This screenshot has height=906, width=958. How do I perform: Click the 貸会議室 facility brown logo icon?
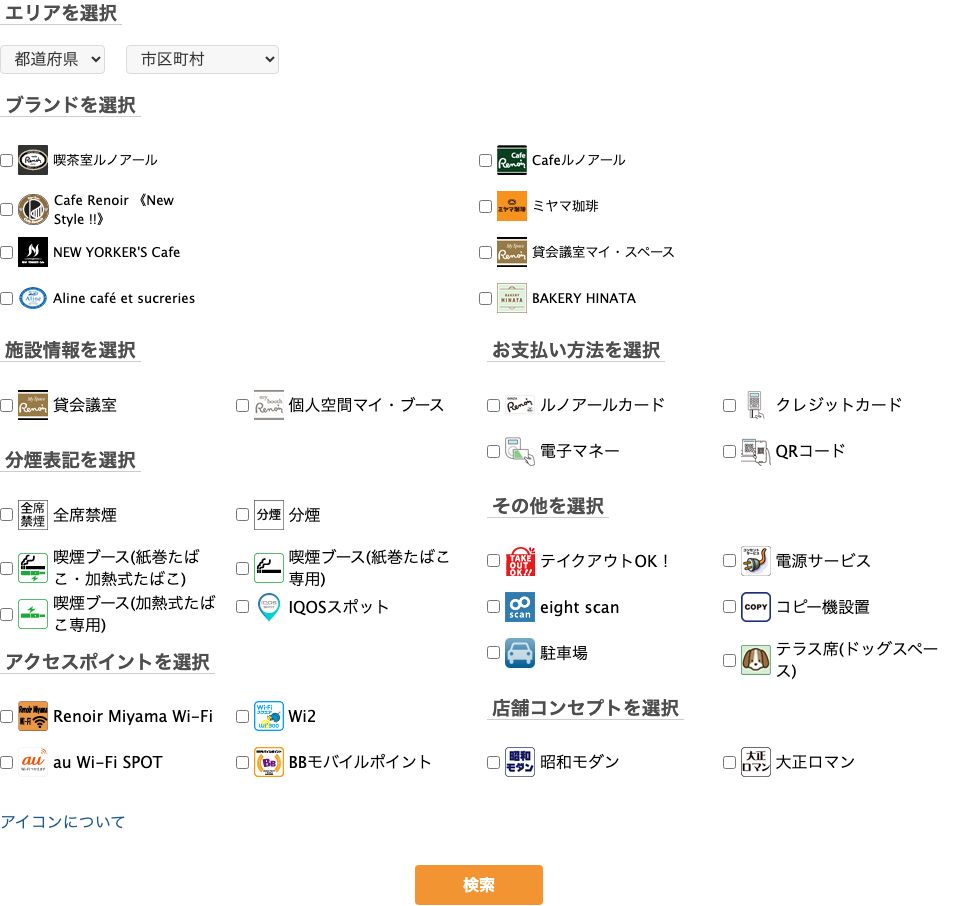[x=33, y=405]
